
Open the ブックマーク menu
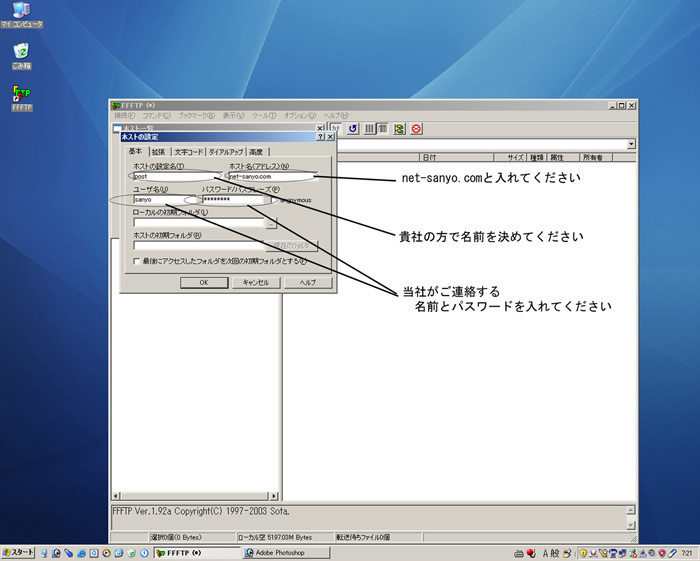[196, 116]
